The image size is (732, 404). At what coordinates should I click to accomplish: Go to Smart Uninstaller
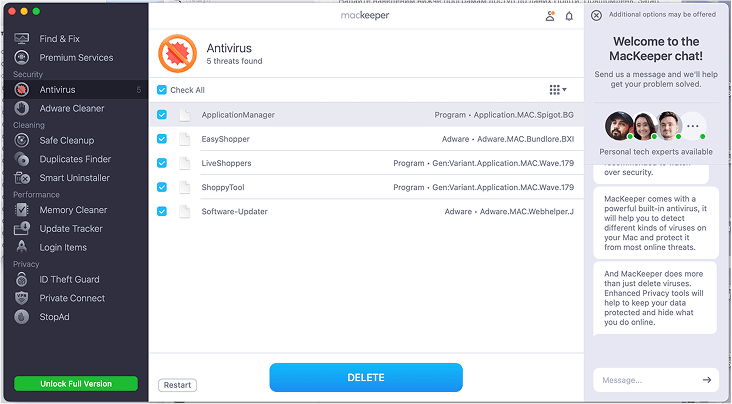pos(75,177)
